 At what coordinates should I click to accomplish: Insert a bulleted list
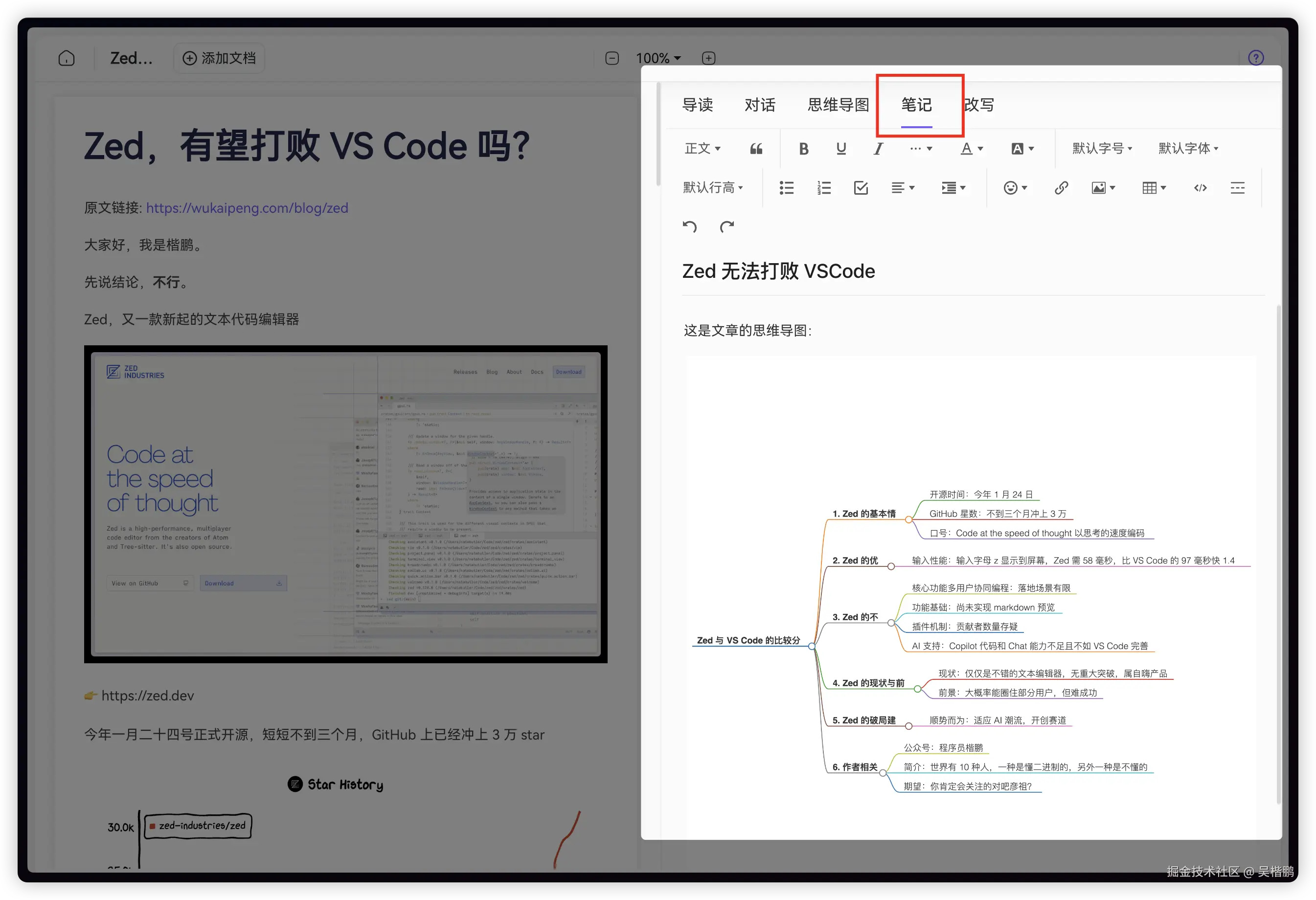click(x=786, y=188)
